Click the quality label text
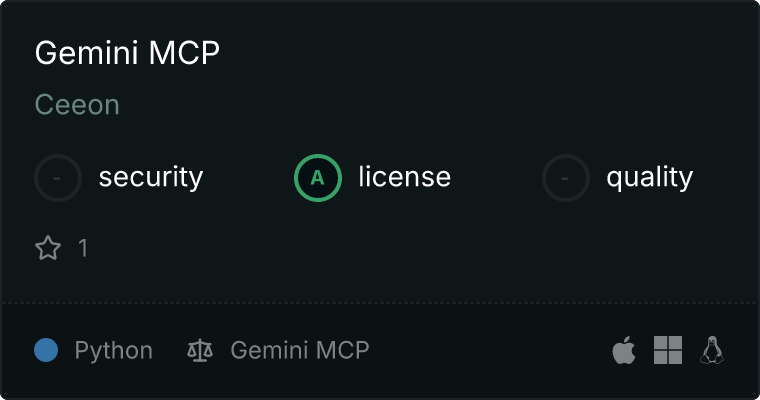This screenshot has height=400, width=760. pyautogui.click(x=649, y=178)
